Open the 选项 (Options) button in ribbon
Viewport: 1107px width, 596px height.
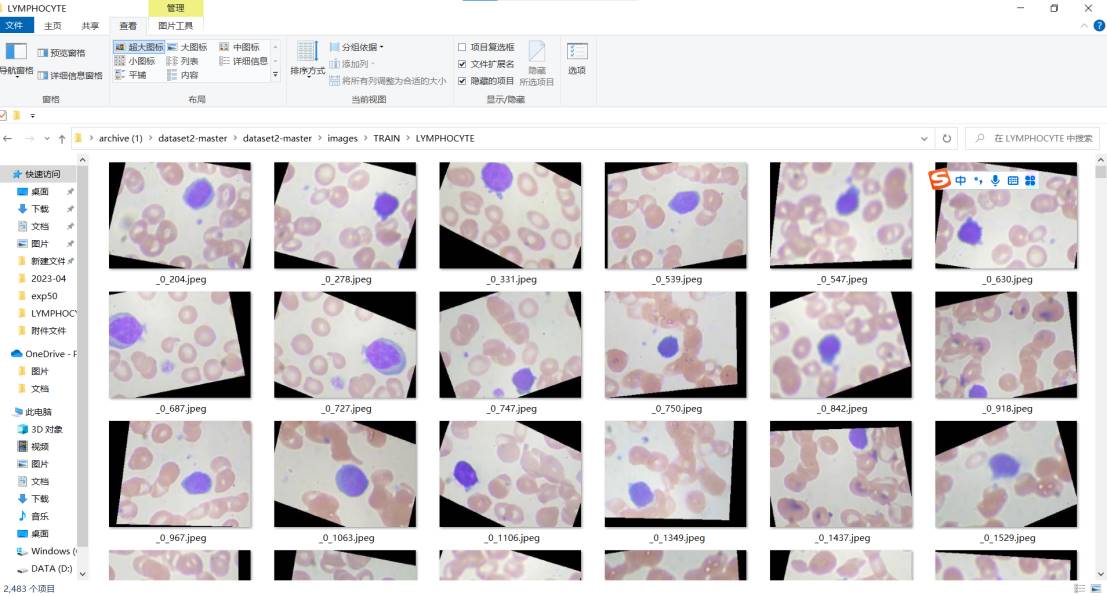pyautogui.click(x=577, y=57)
